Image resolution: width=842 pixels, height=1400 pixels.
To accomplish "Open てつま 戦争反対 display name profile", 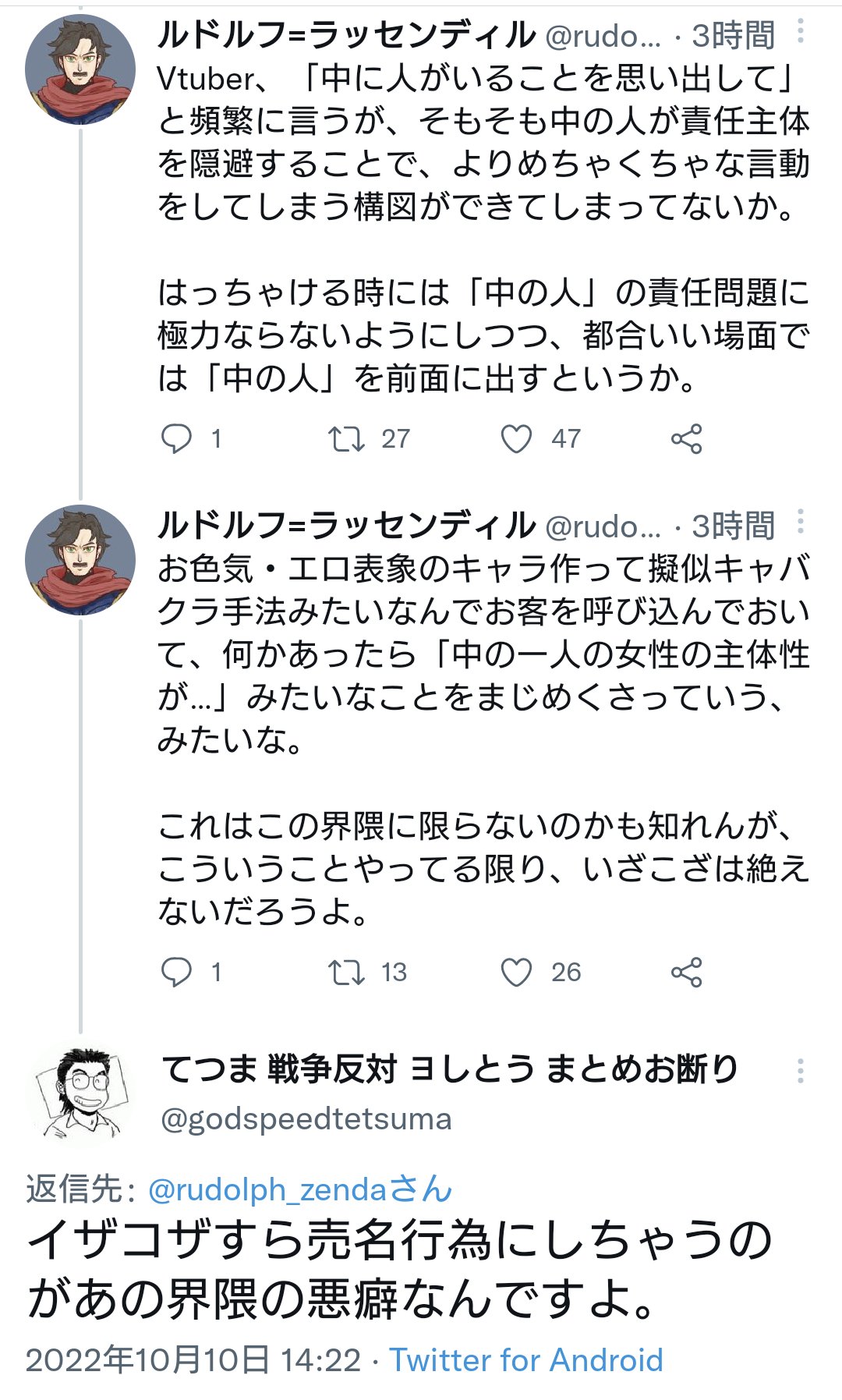I will (x=450, y=1069).
